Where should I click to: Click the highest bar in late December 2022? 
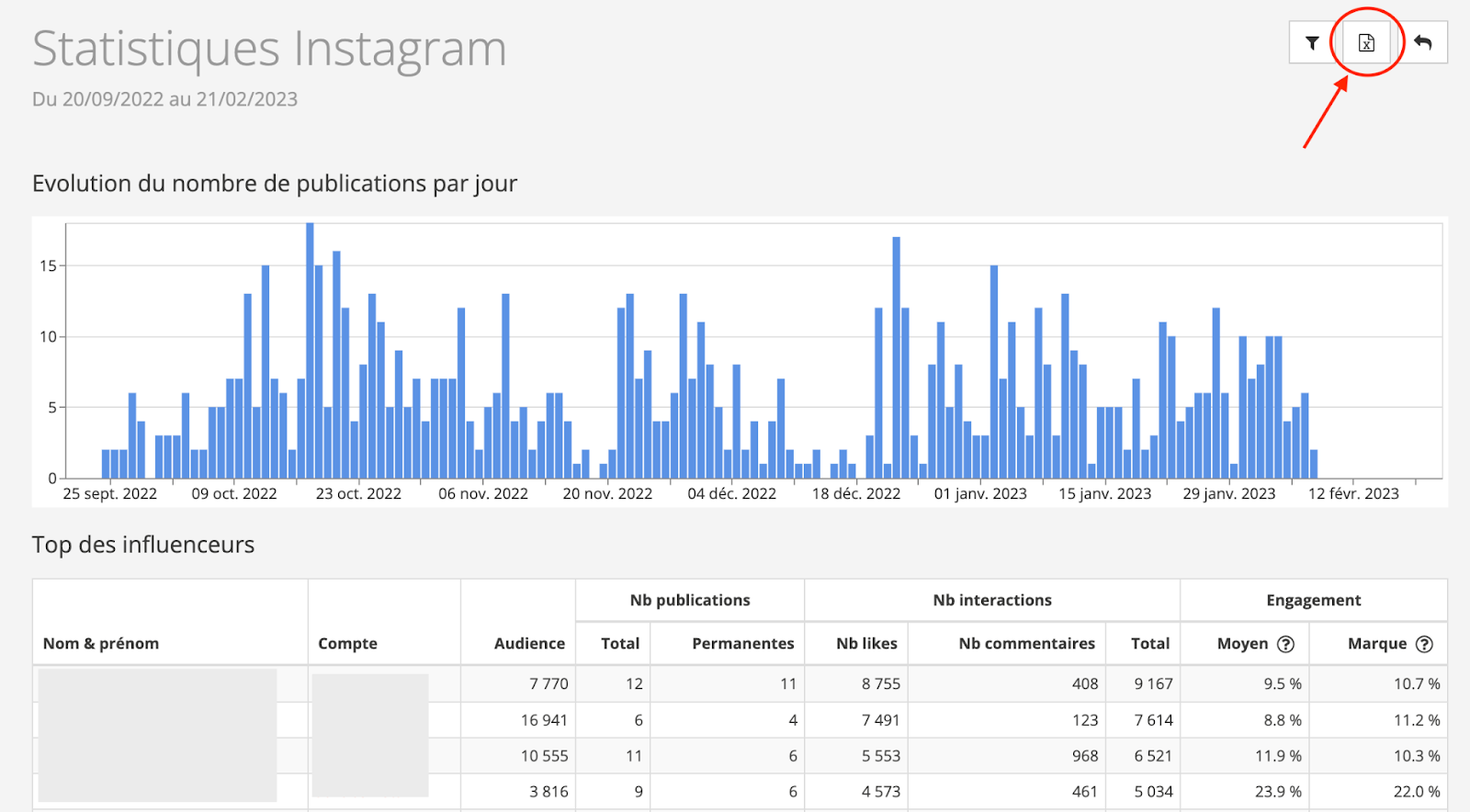[896, 358]
